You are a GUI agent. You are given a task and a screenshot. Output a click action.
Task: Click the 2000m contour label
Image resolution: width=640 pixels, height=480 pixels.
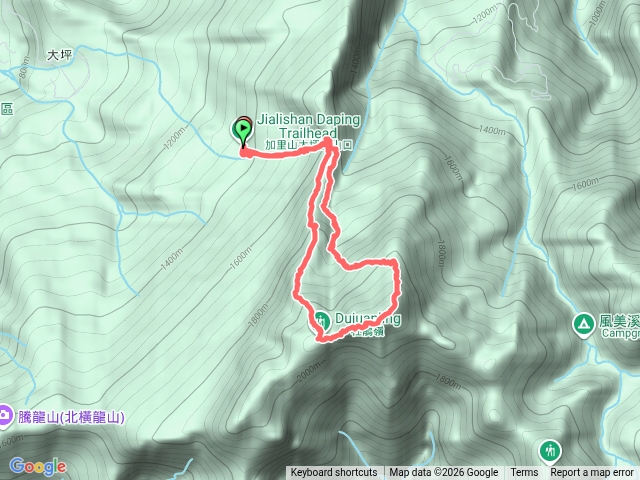[x=309, y=373]
